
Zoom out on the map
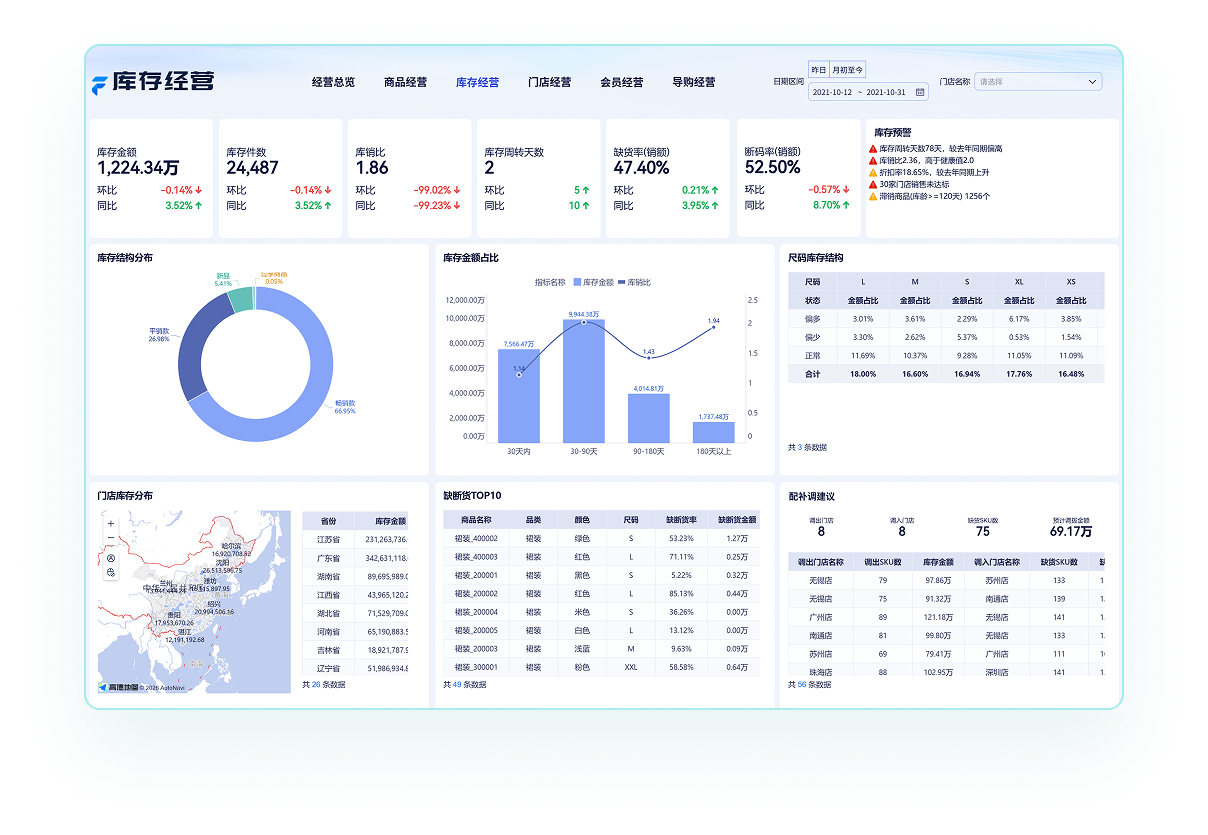(x=111, y=539)
